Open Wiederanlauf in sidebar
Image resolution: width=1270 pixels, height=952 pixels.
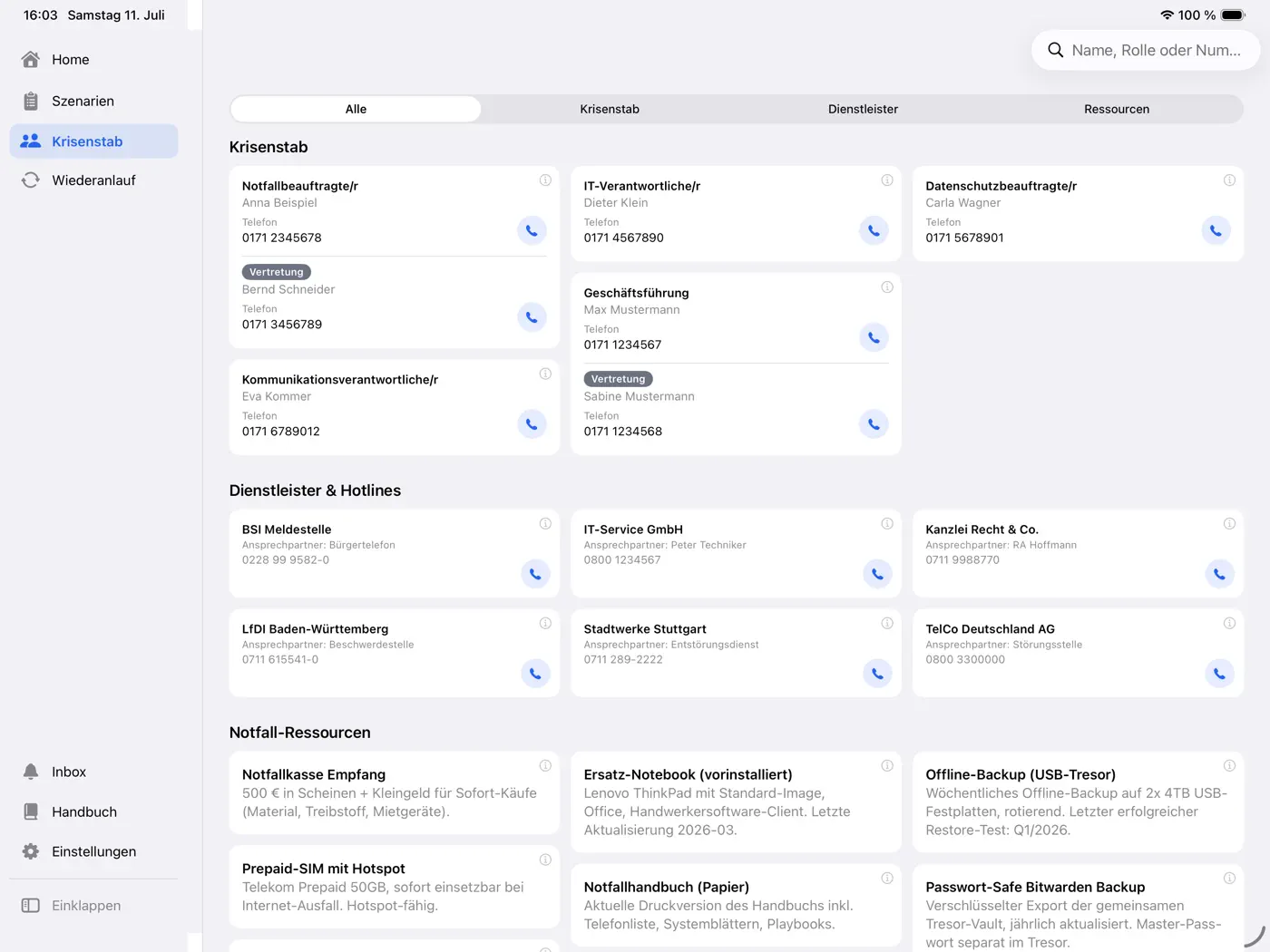pyautogui.click(x=93, y=180)
